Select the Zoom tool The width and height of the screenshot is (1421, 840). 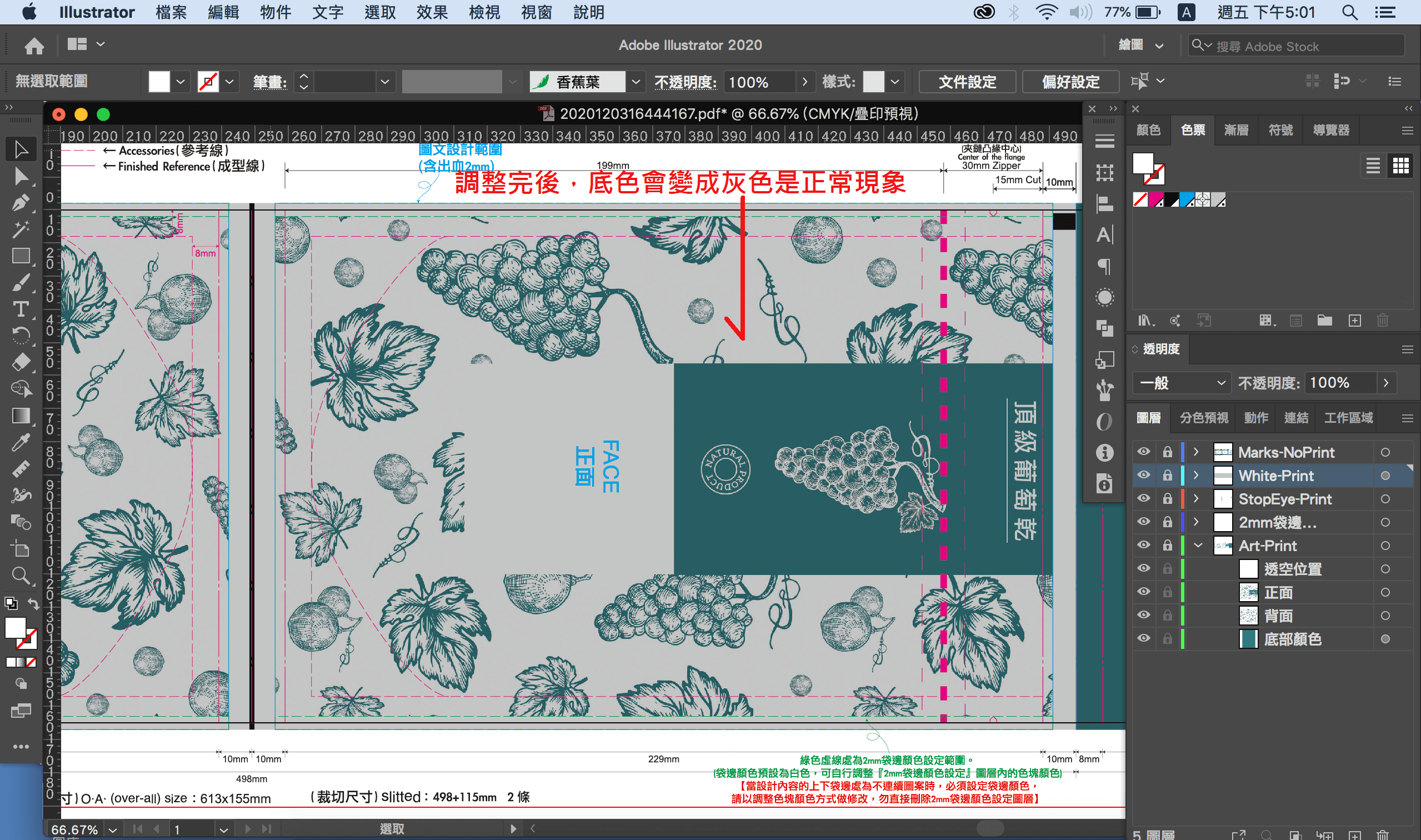pyautogui.click(x=21, y=576)
